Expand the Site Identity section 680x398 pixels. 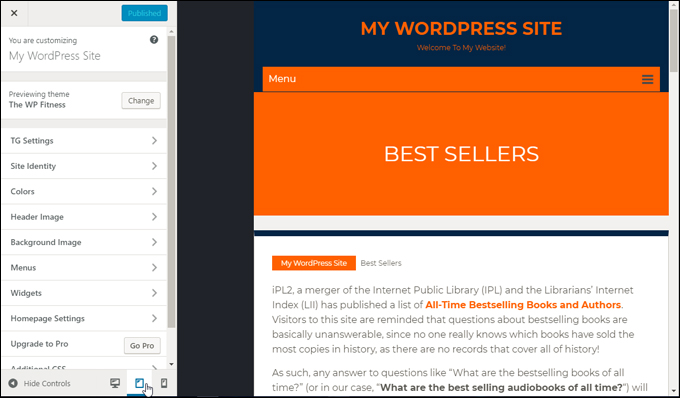pos(84,166)
